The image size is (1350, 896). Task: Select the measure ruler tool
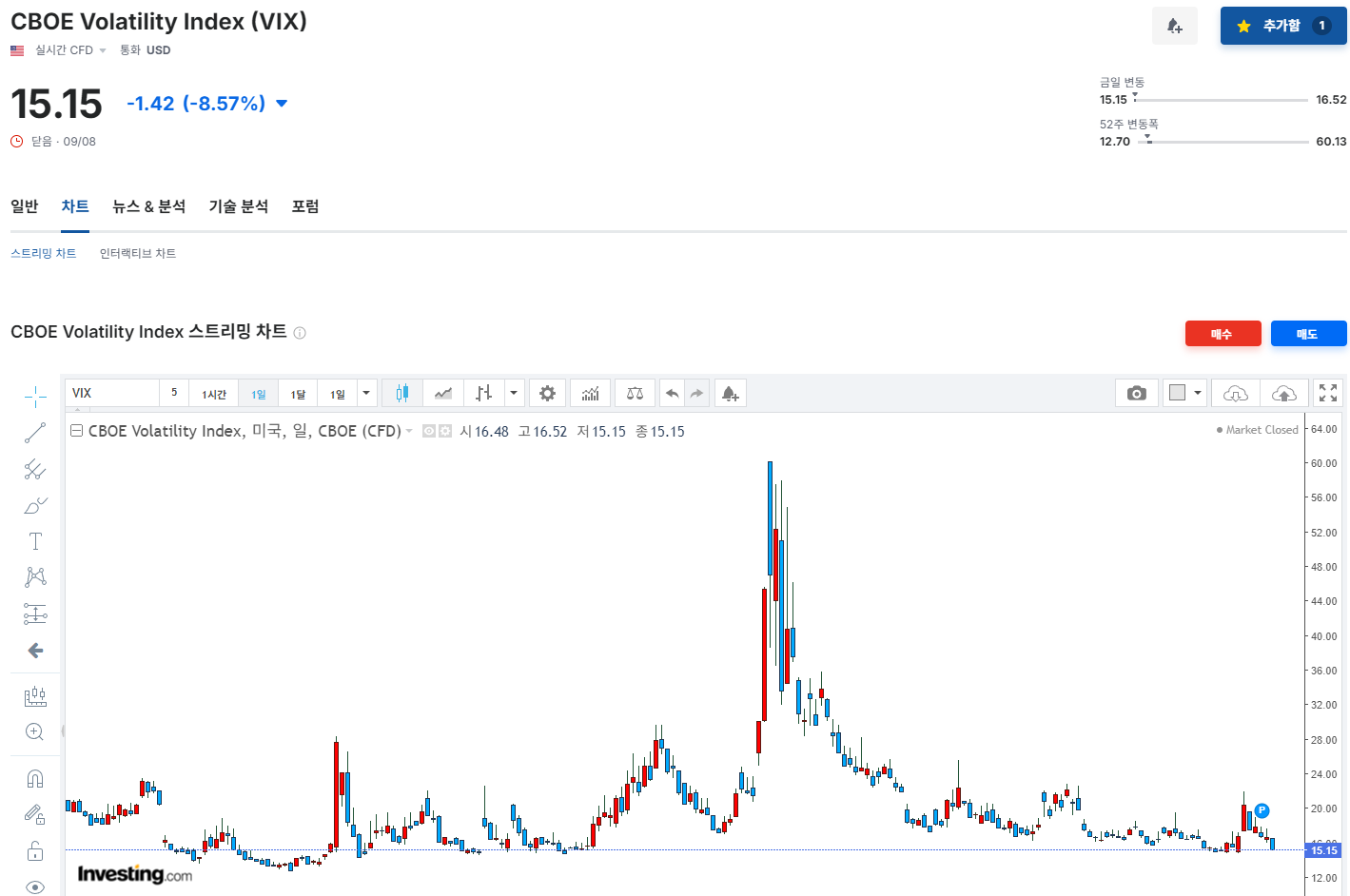[x=35, y=696]
